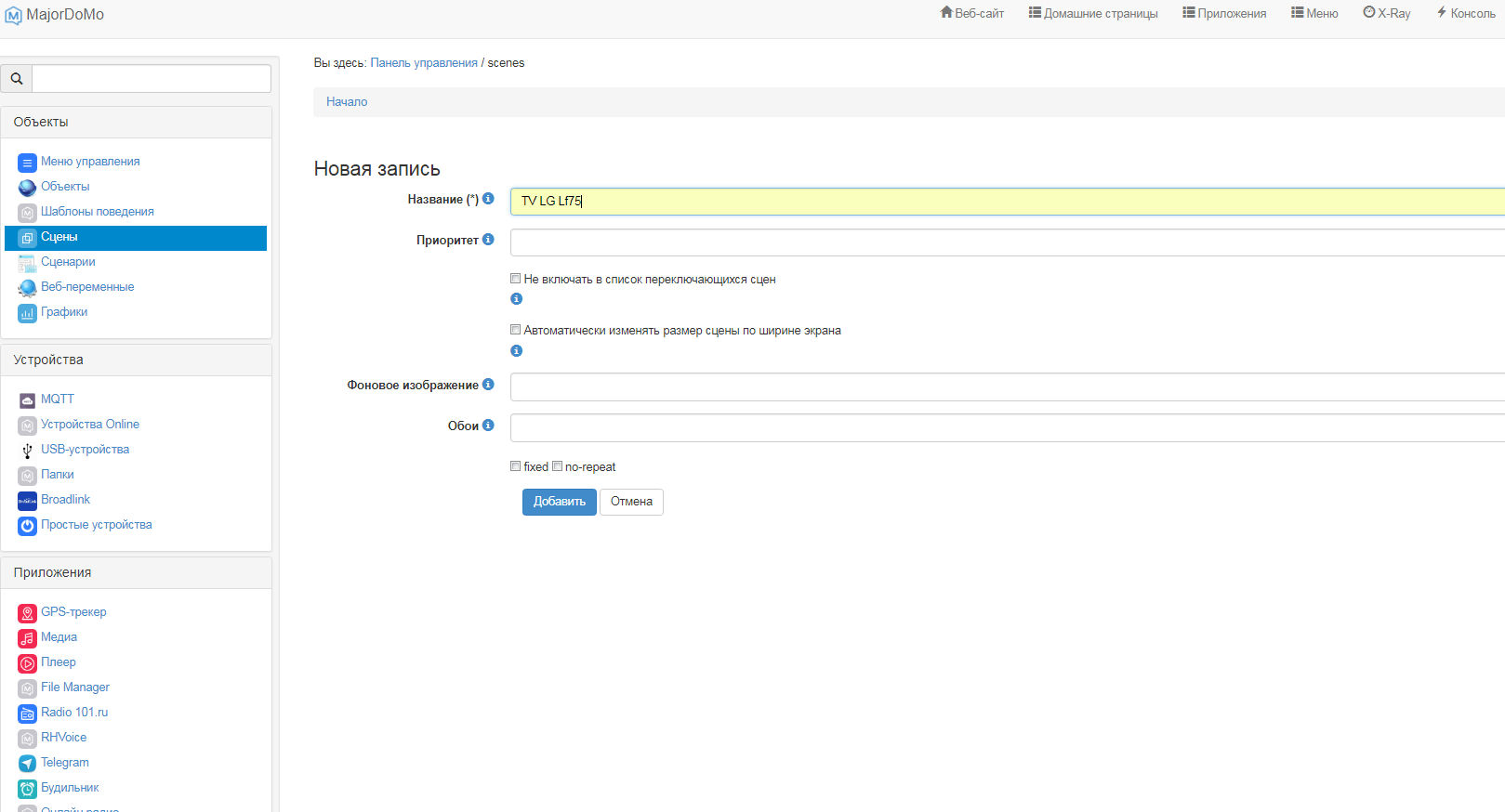Open Домашние страницы in top navigation
The width and height of the screenshot is (1505, 812).
point(1093,13)
